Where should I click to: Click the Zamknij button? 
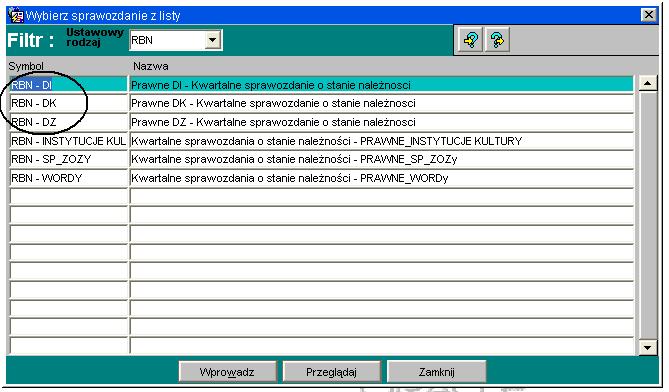click(436, 372)
